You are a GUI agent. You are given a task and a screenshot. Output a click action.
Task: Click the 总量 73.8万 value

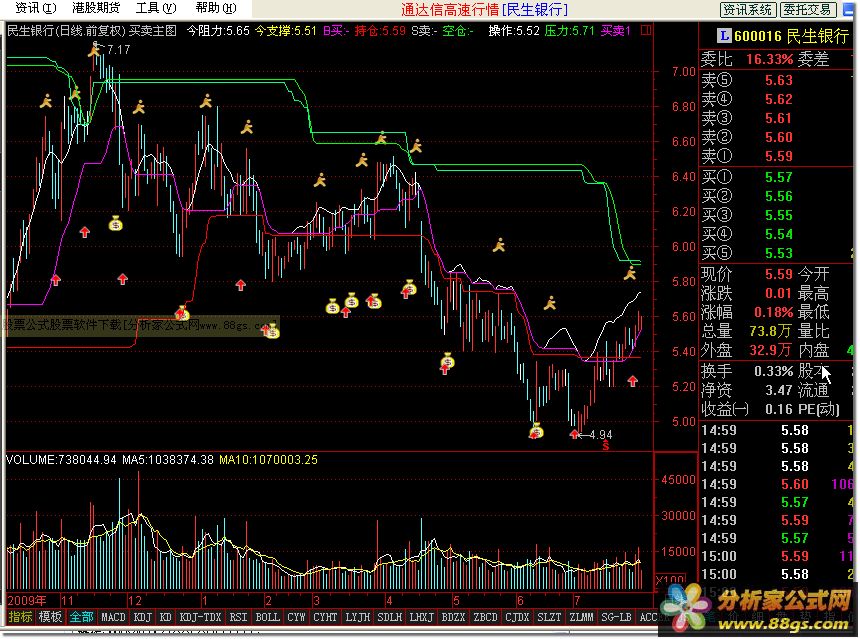(x=771, y=331)
